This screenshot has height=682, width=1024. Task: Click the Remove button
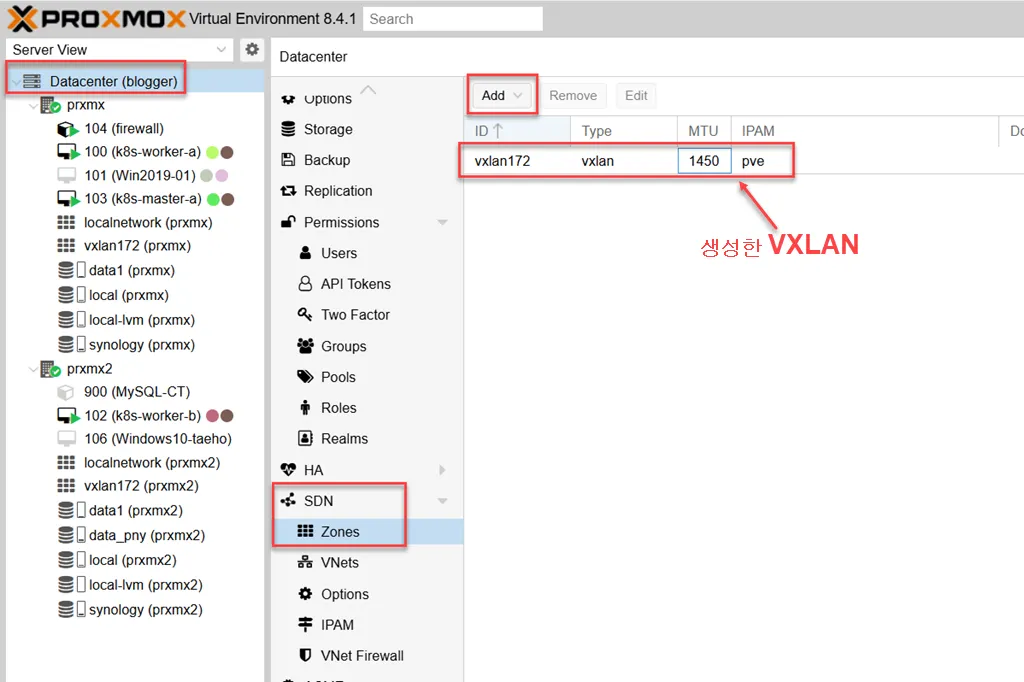573,95
